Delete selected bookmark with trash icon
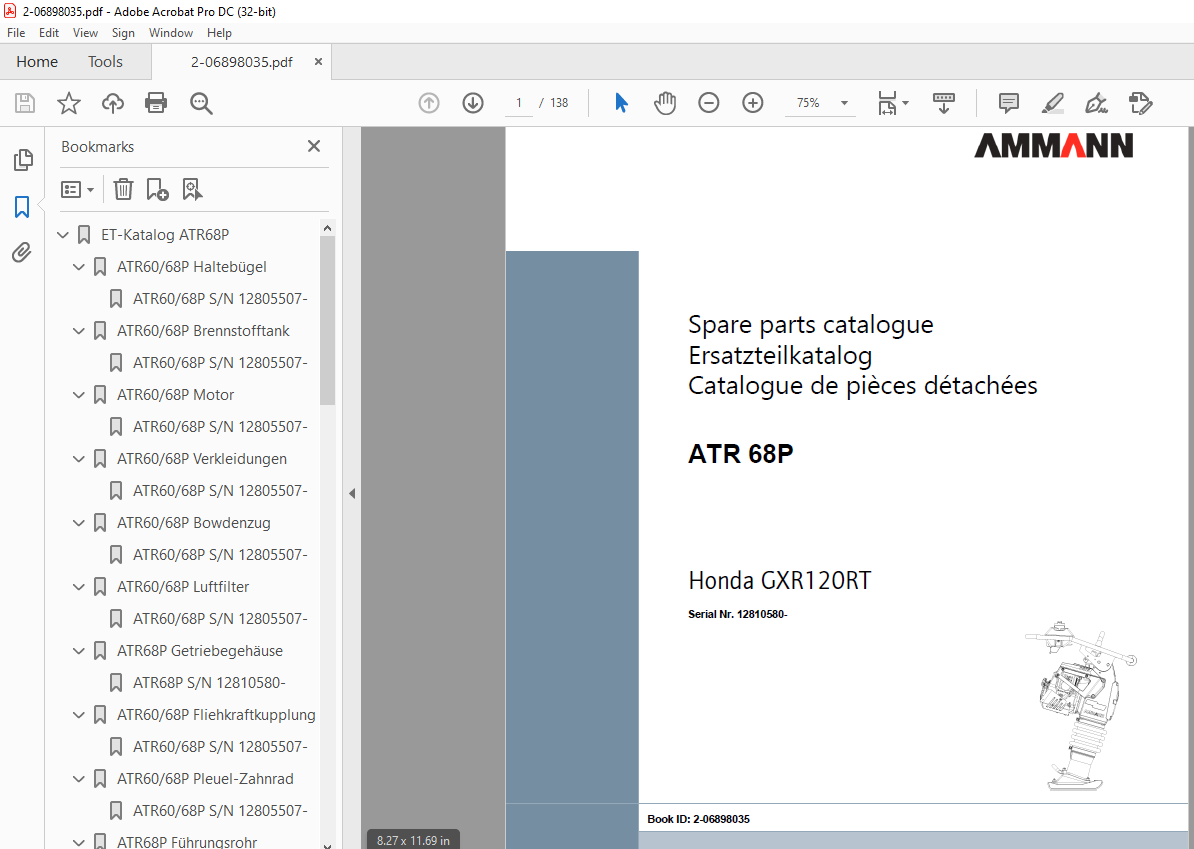This screenshot has width=1194, height=849. click(123, 189)
